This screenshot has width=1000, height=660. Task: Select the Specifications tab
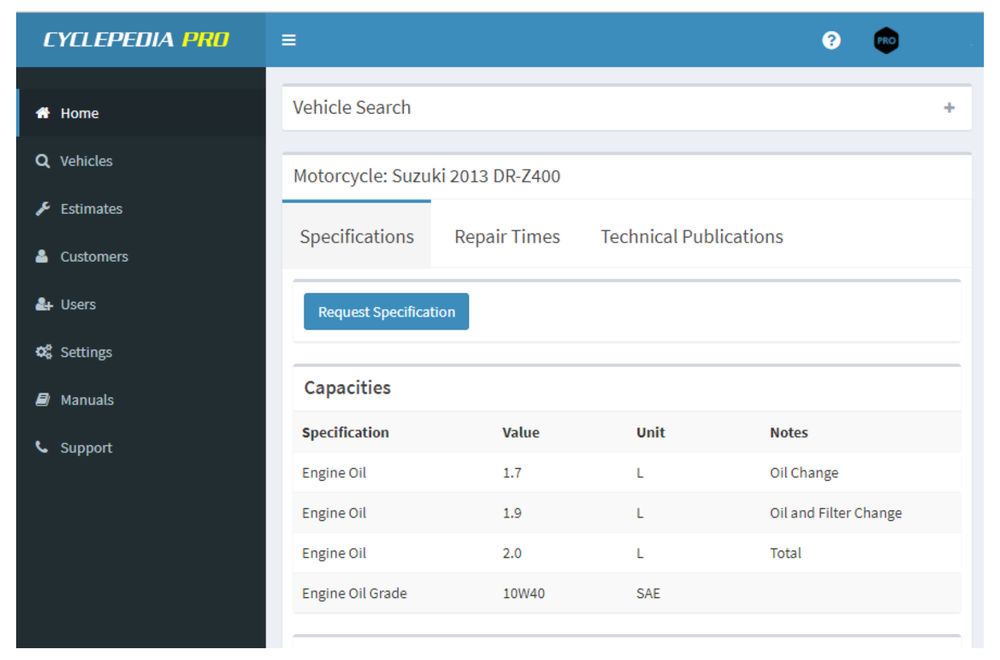(357, 236)
